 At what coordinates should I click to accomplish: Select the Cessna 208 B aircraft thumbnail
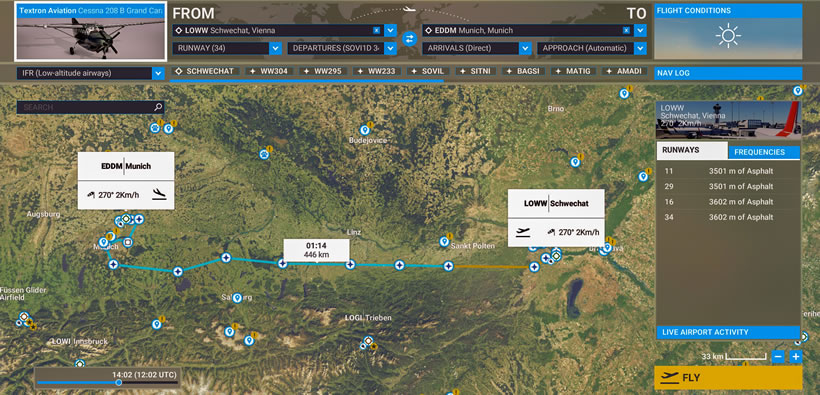(x=91, y=31)
